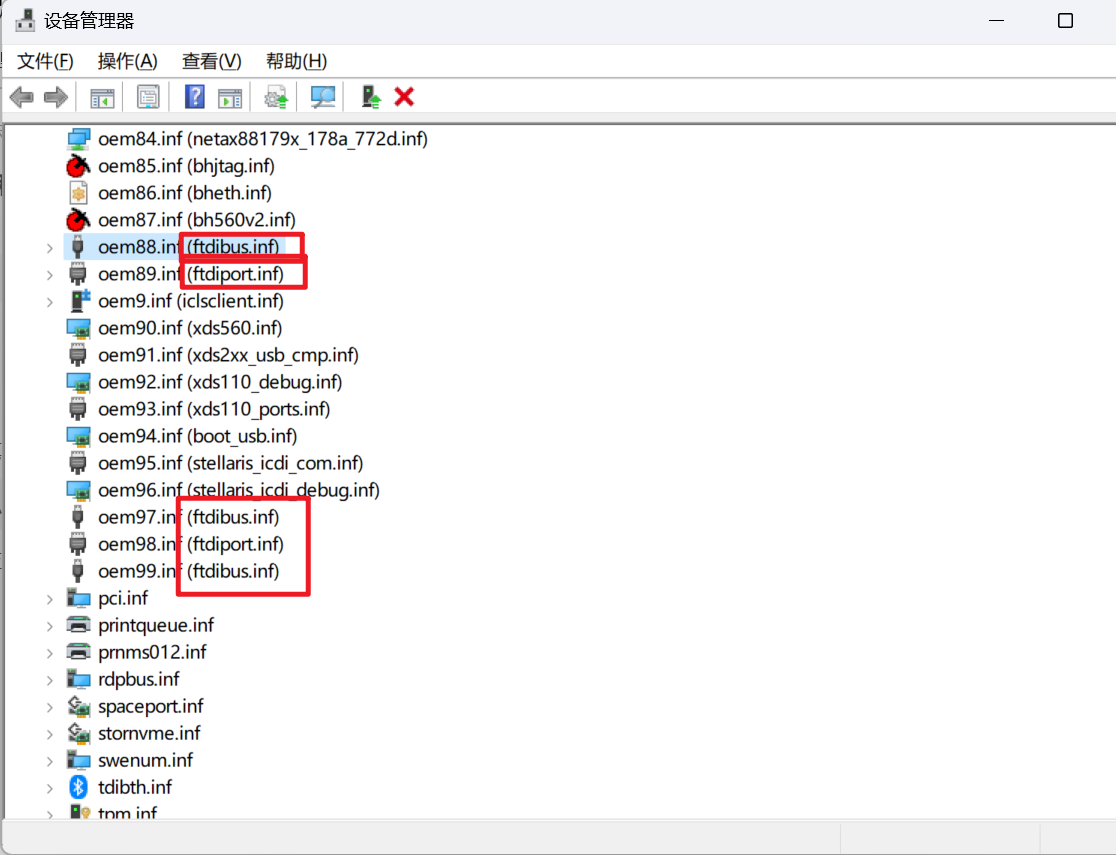Expand the spaceport.inf node
The height and width of the screenshot is (855, 1116).
pos(50,708)
